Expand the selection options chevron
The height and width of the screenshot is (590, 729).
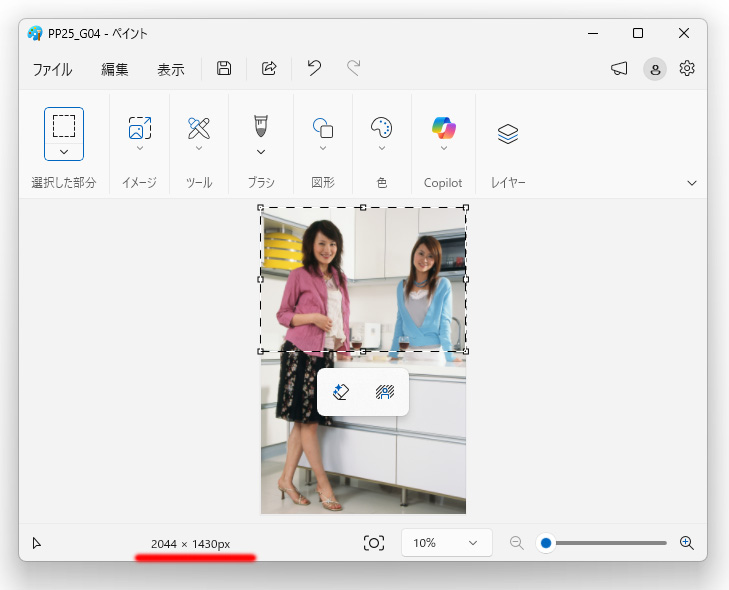64,152
